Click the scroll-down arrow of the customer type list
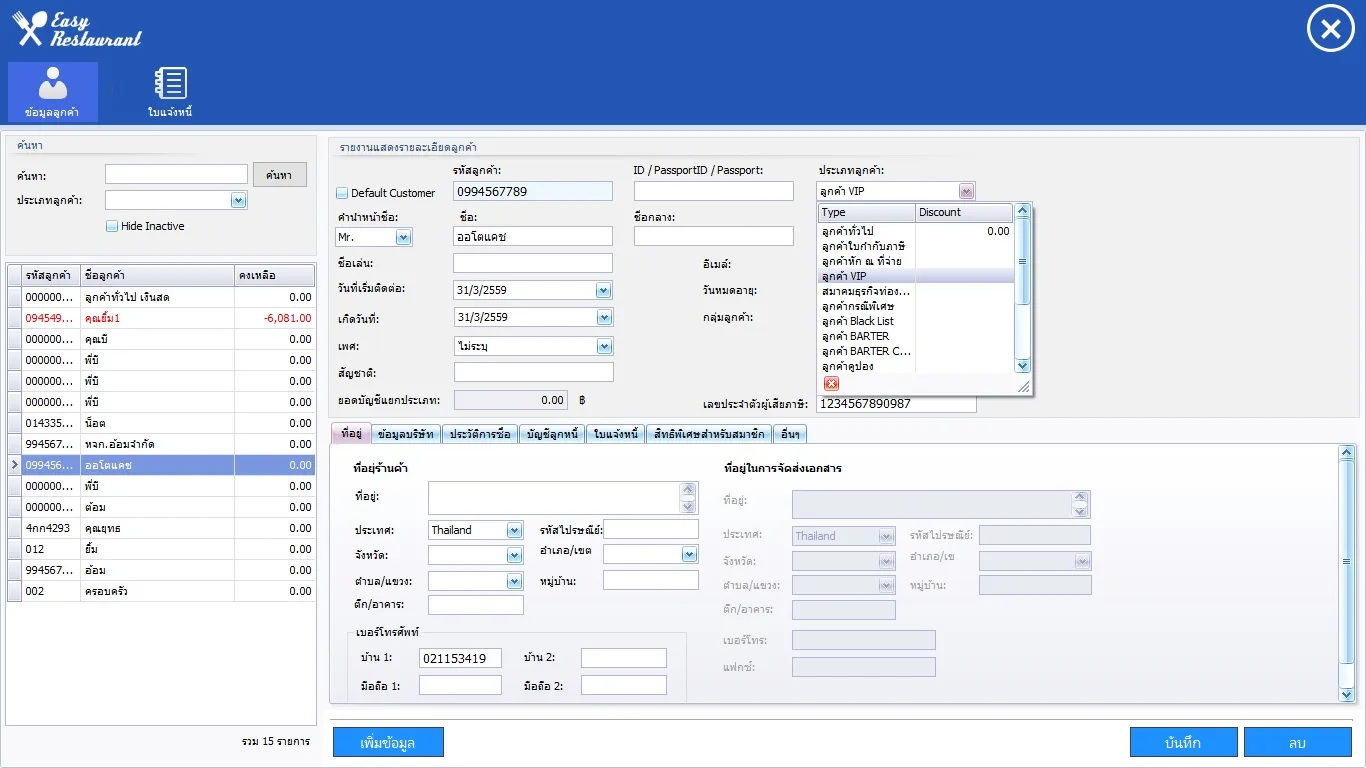Screen dimensions: 1366x768 pos(1022,366)
